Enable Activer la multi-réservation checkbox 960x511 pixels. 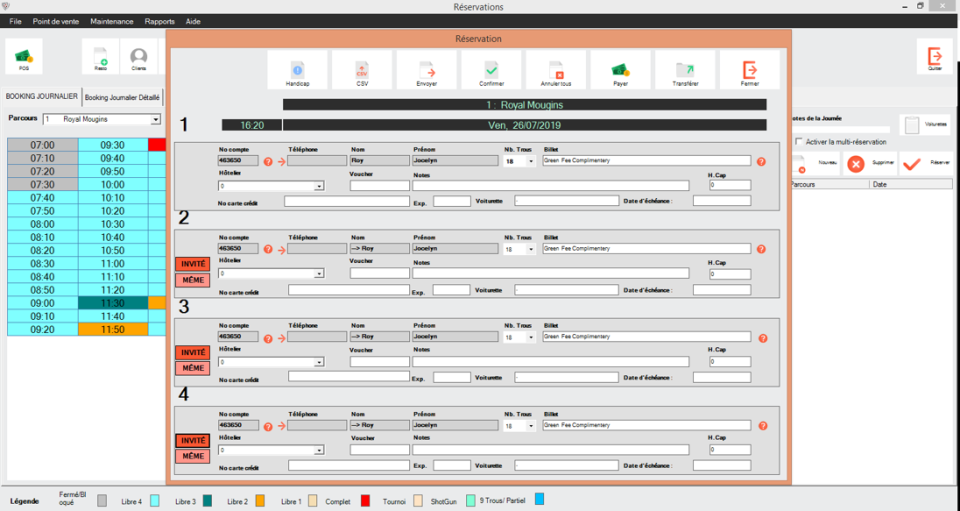click(x=798, y=141)
